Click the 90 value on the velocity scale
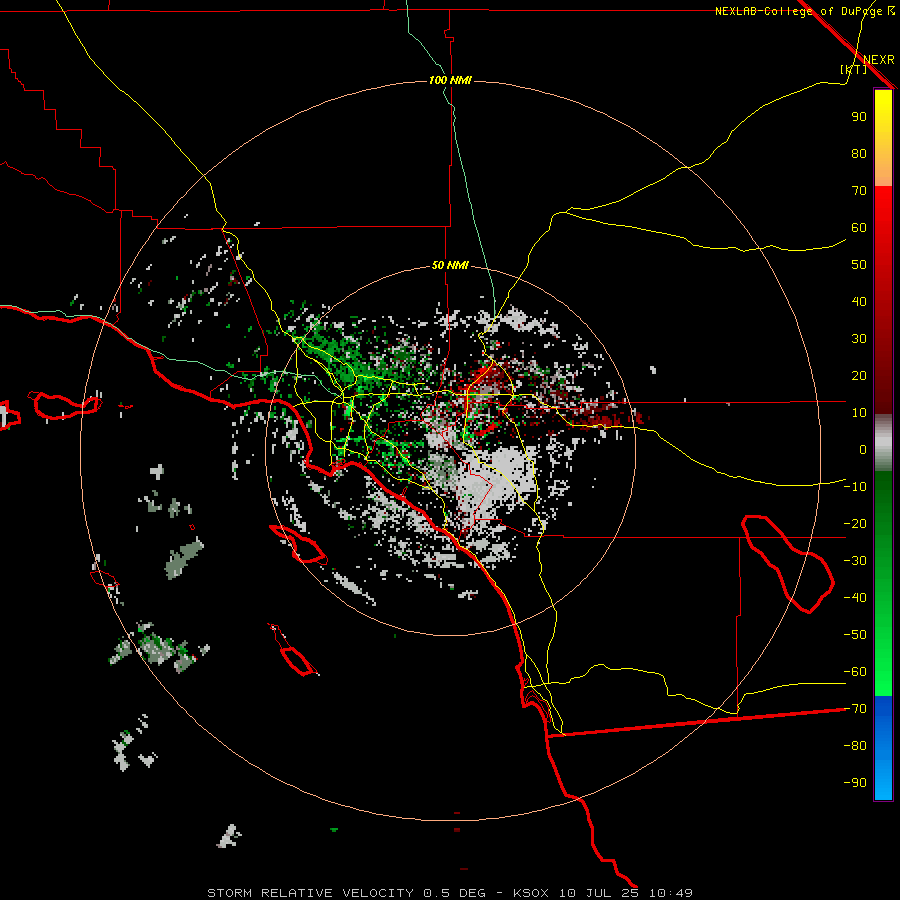Viewport: 900px width, 900px height. (x=859, y=117)
